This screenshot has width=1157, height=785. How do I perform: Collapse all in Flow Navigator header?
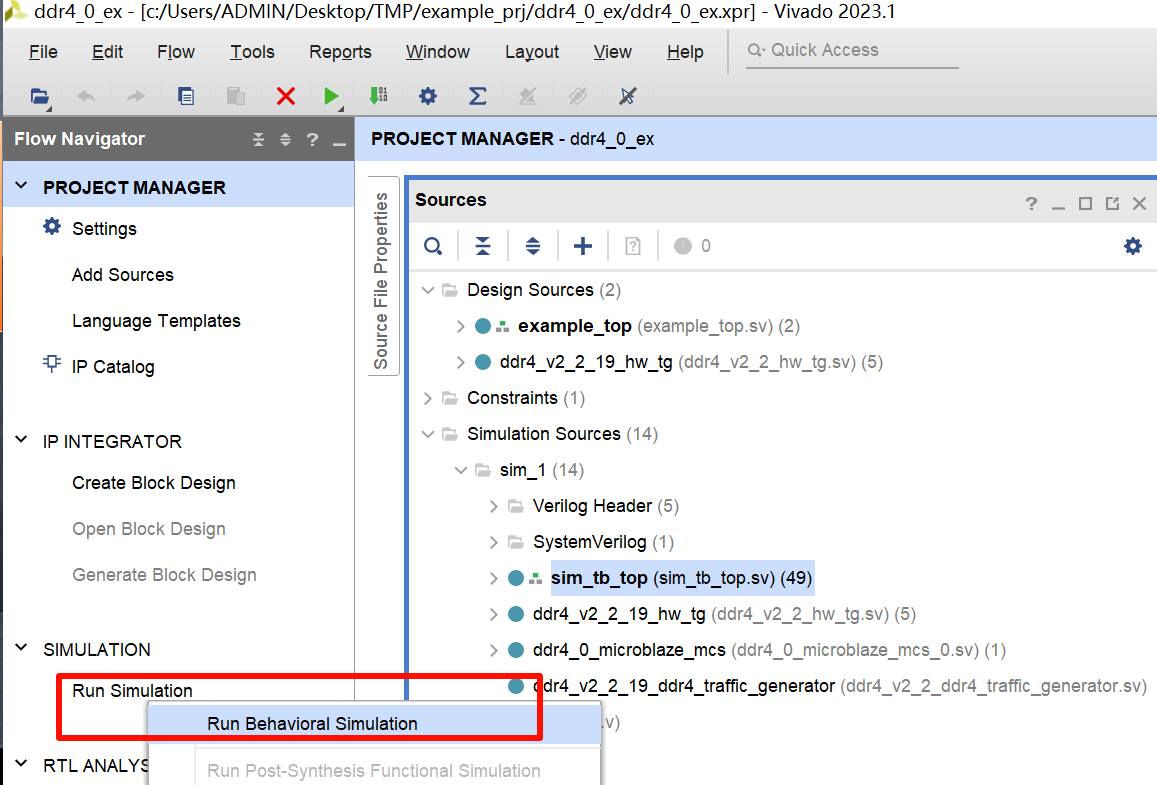[258, 139]
